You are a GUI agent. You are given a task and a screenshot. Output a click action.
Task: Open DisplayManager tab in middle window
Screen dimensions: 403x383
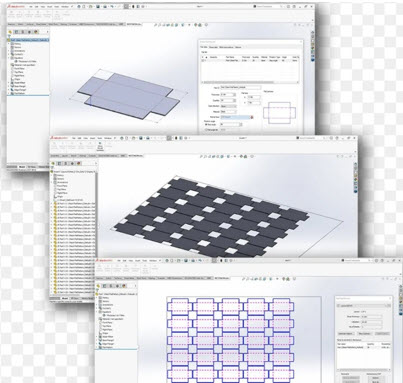pyautogui.click(x=79, y=163)
